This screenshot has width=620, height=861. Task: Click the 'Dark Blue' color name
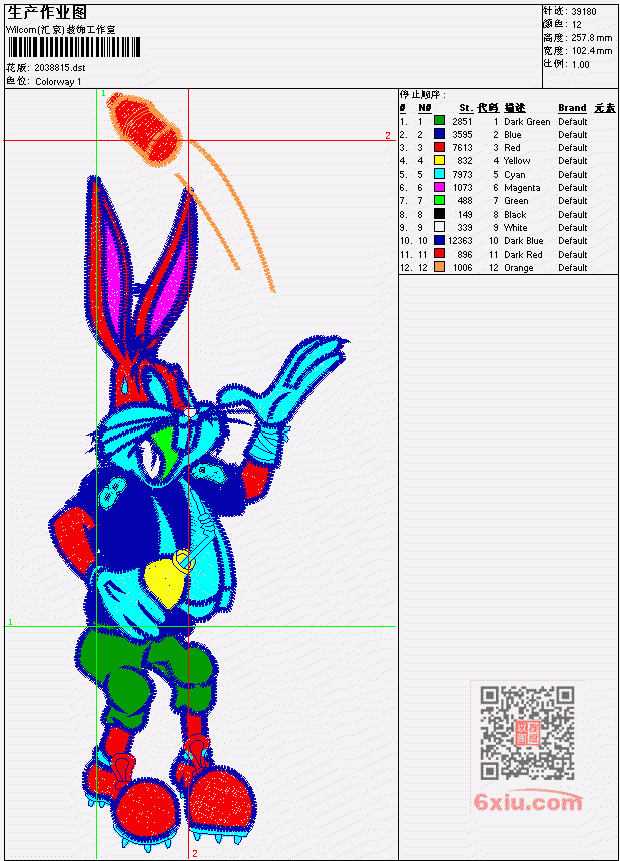[x=524, y=241]
